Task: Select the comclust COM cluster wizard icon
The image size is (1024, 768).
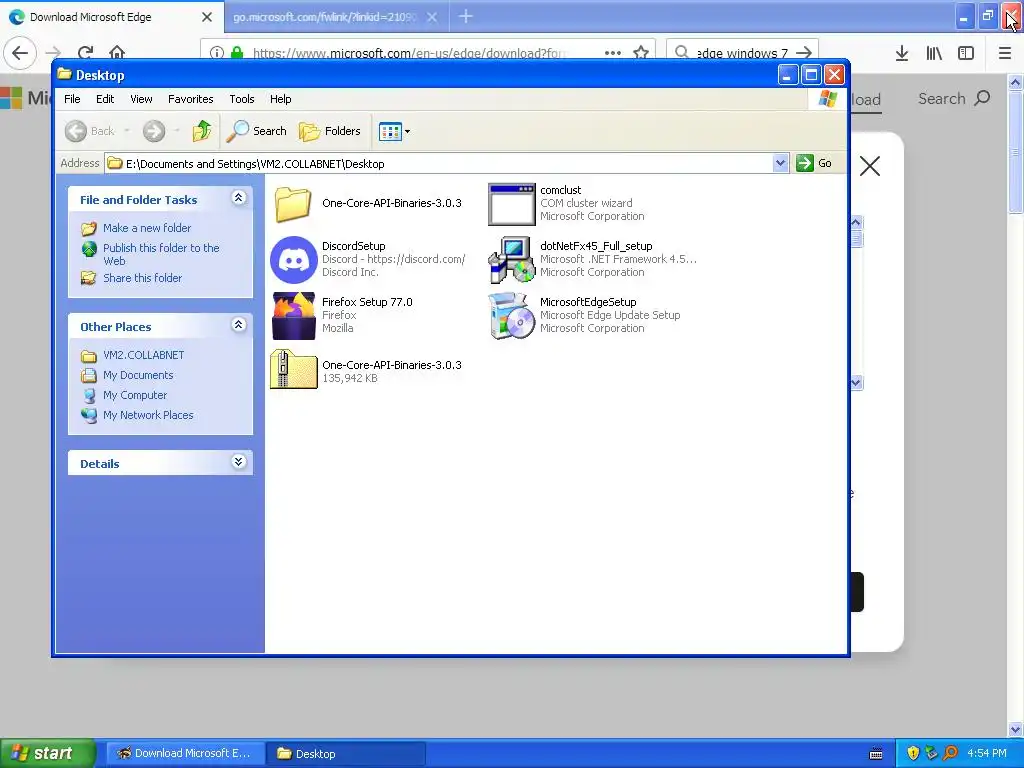Action: pyautogui.click(x=511, y=204)
